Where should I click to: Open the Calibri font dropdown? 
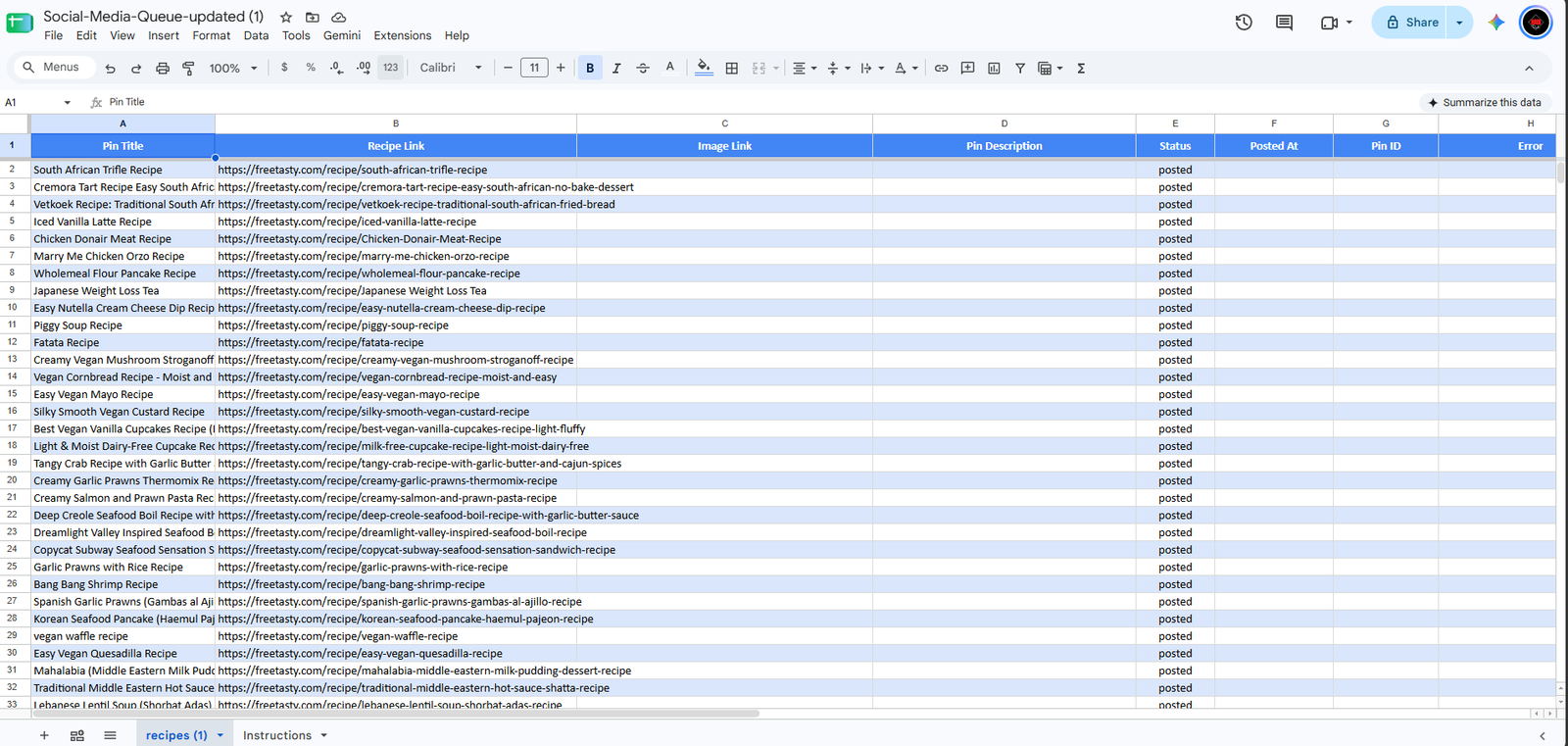click(x=451, y=68)
